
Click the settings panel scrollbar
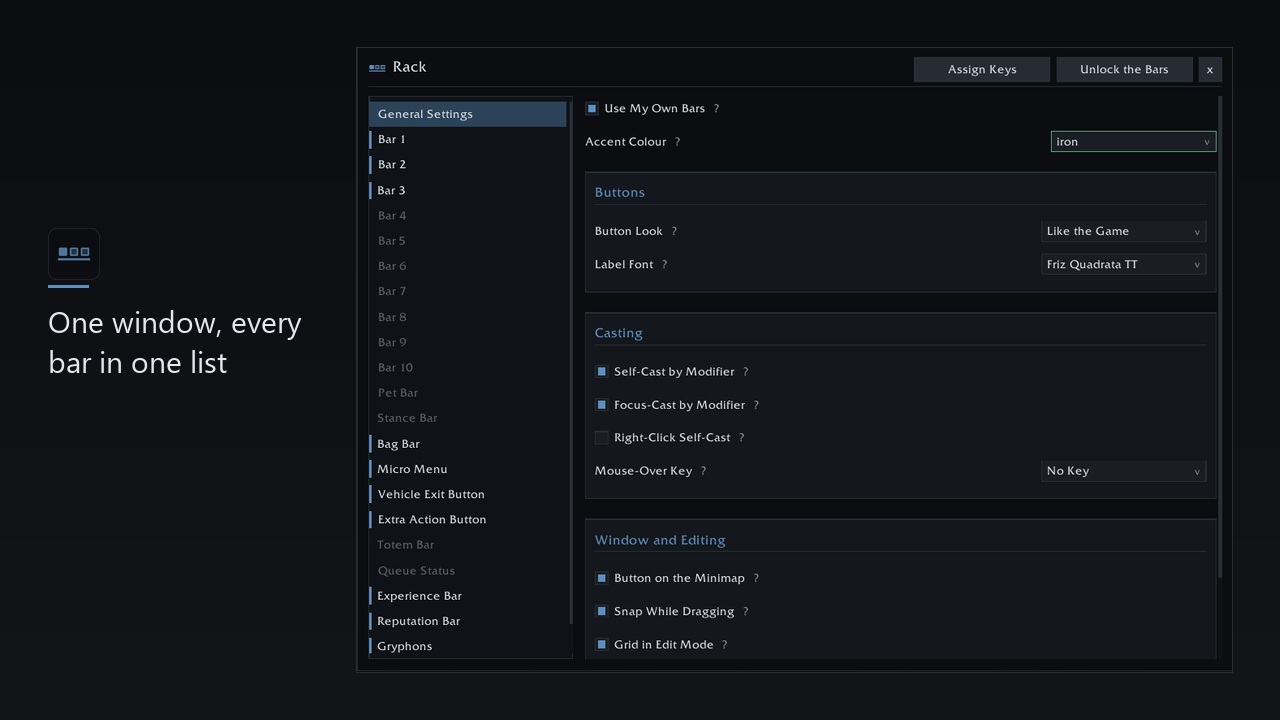(1220, 337)
